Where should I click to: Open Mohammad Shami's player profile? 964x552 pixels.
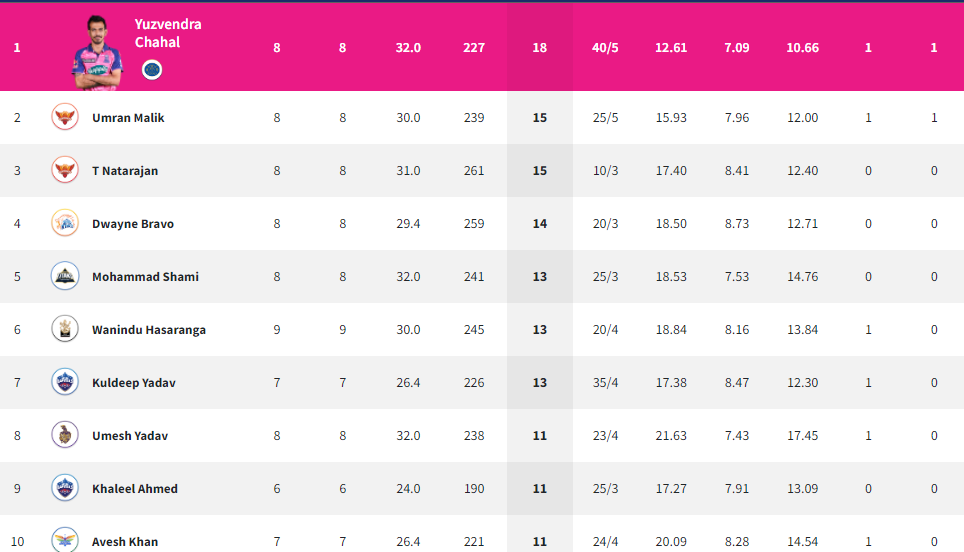click(x=145, y=277)
